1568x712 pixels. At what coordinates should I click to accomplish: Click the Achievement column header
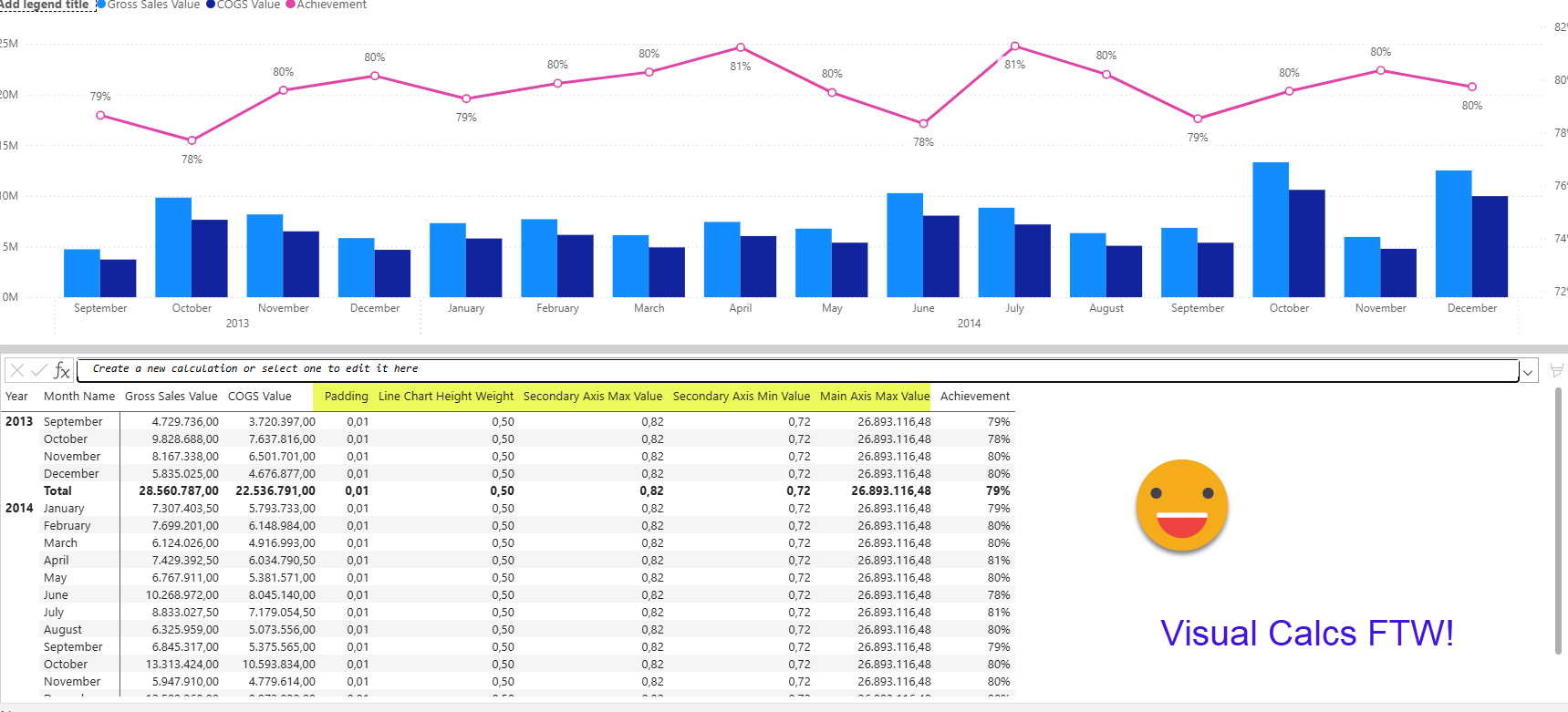pos(974,397)
